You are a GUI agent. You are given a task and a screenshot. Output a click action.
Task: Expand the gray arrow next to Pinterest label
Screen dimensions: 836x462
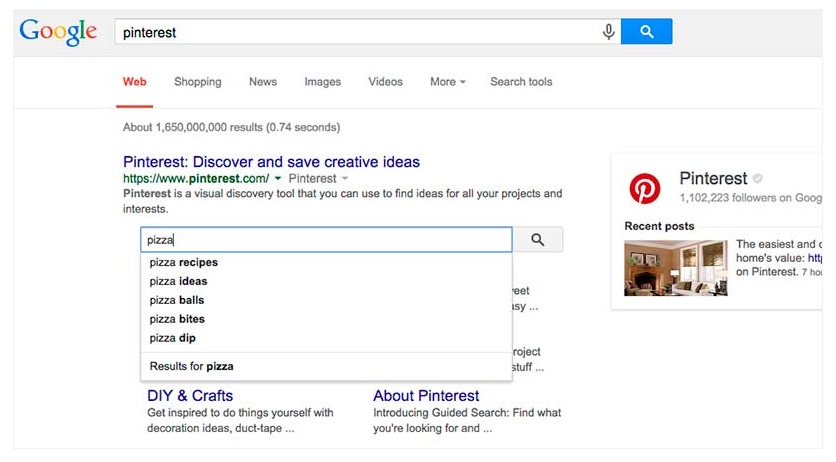point(345,179)
